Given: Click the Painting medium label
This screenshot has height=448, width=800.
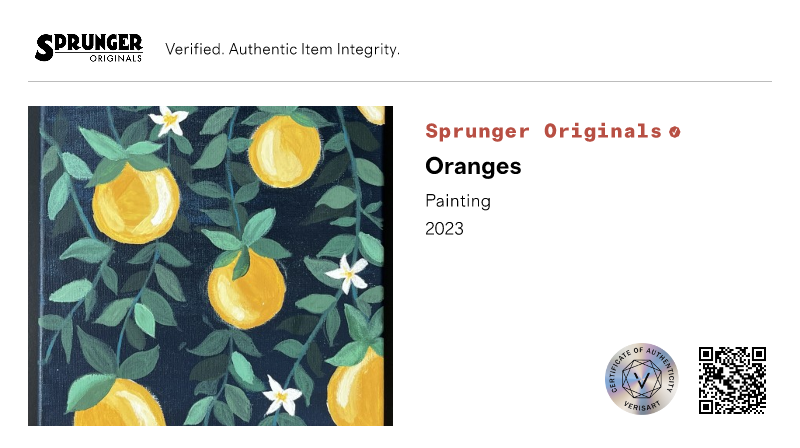Looking at the screenshot, I should pyautogui.click(x=458, y=201).
